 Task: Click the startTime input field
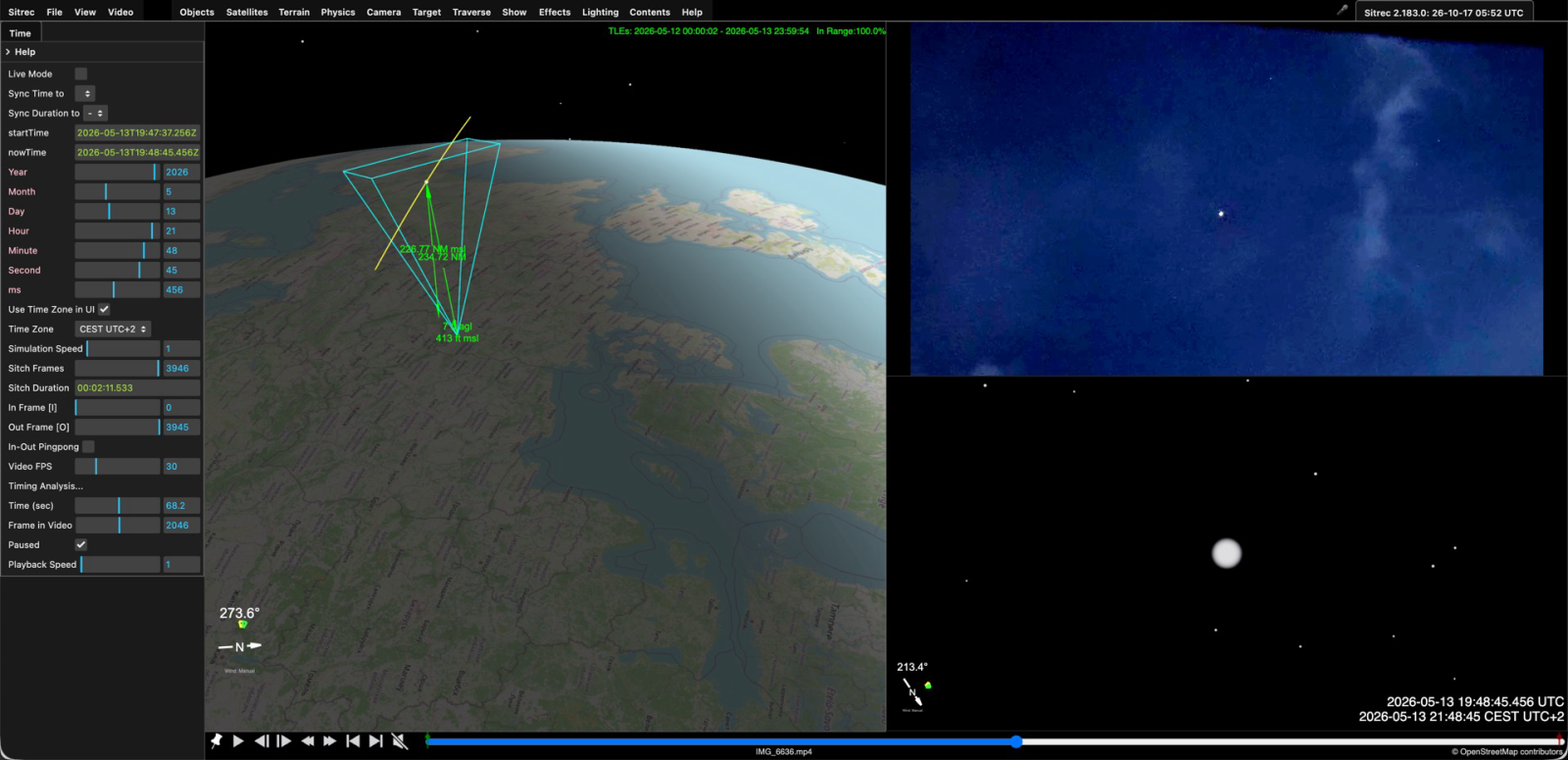(137, 132)
